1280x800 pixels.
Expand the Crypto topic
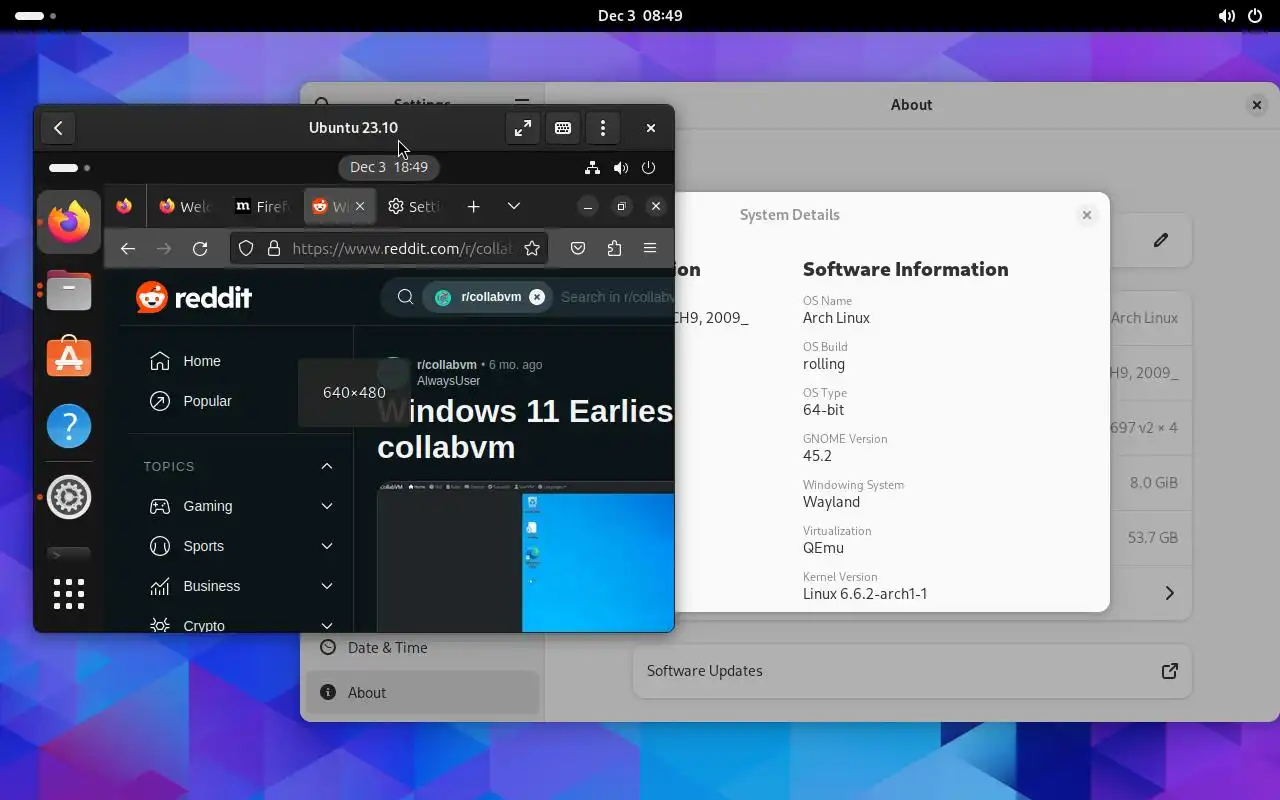pyautogui.click(x=326, y=624)
